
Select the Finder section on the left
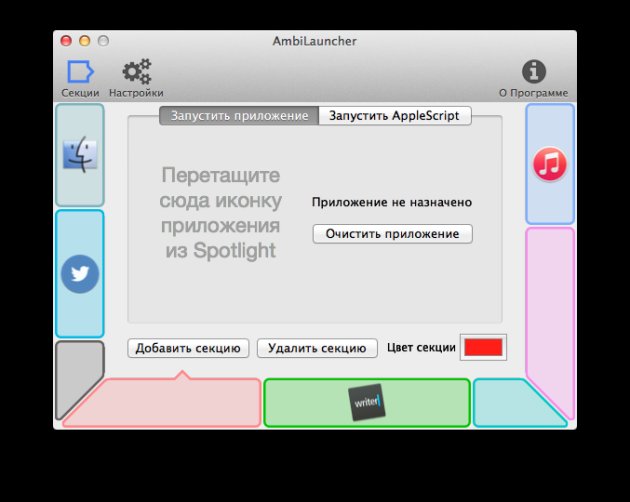coord(80,155)
